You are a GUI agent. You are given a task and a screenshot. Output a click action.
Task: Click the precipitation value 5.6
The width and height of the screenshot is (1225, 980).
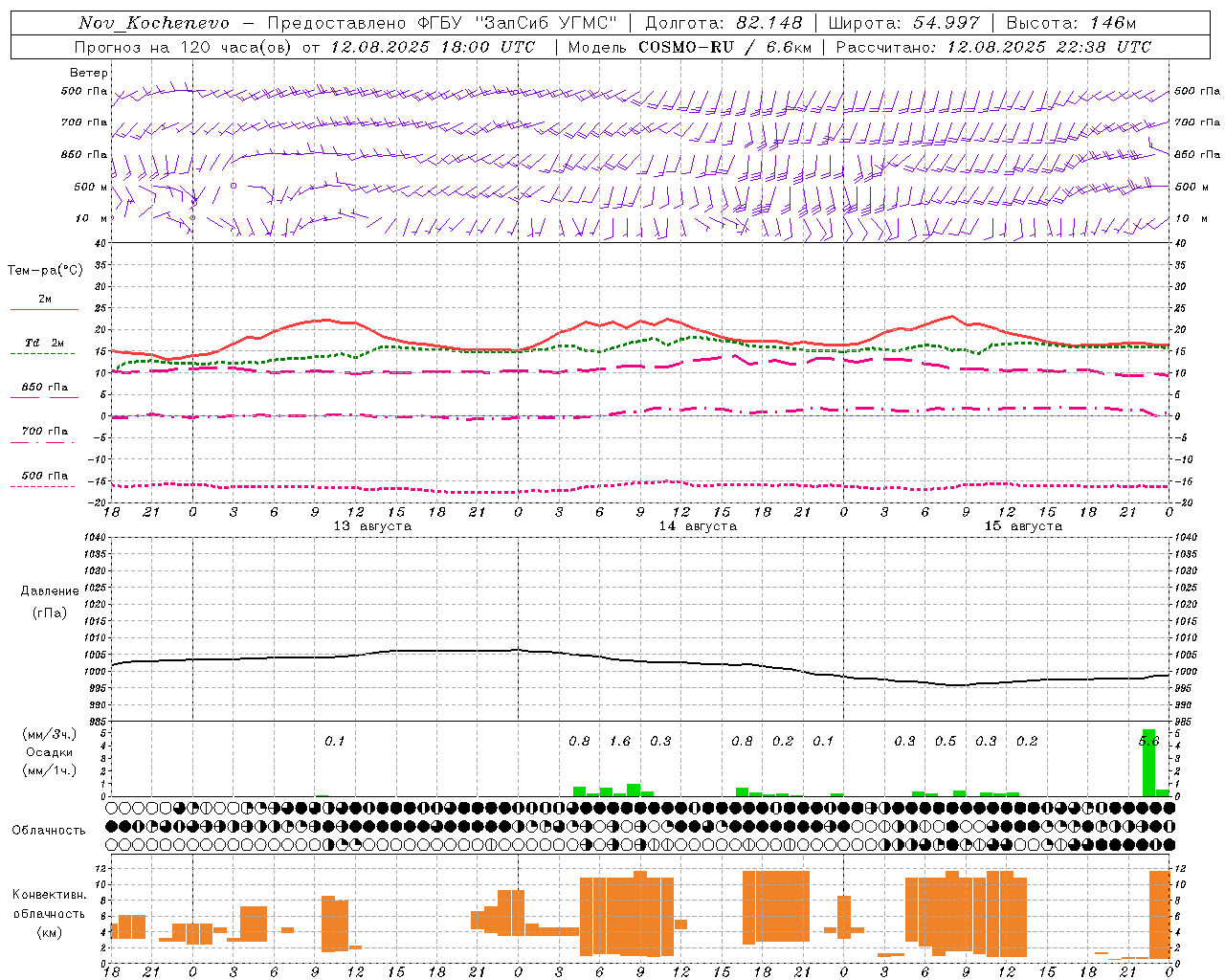(1148, 742)
